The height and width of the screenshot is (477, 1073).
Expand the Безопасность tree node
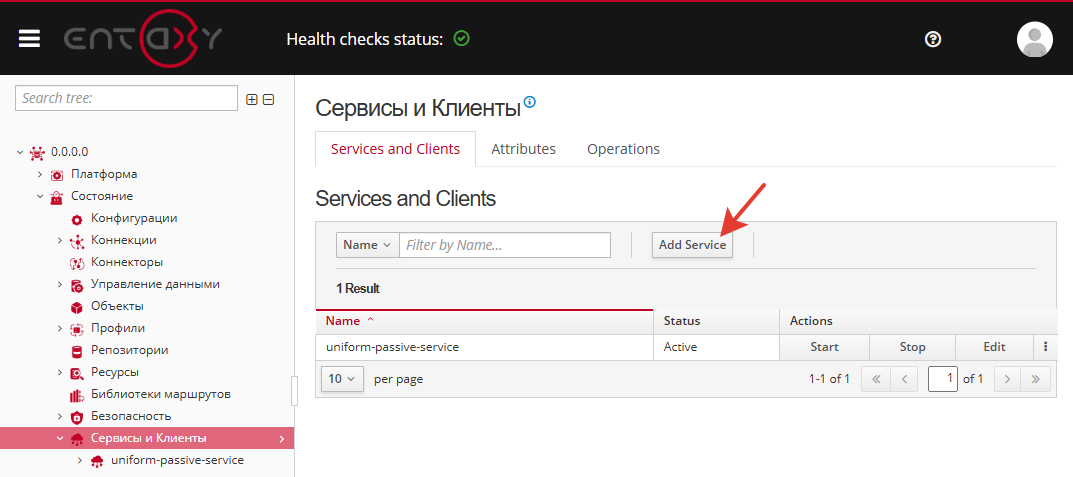60,416
